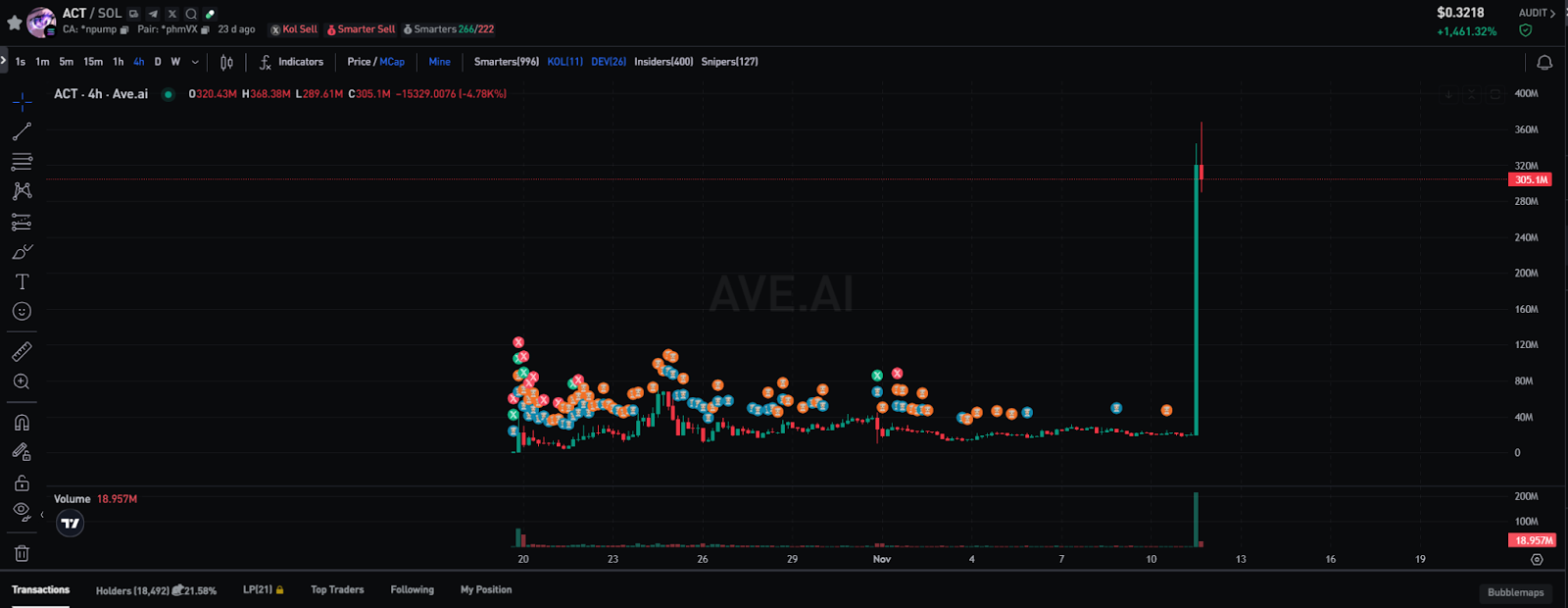Hide all drawings with eye icon
Viewport: 1568px width, 608px height.
(x=22, y=511)
